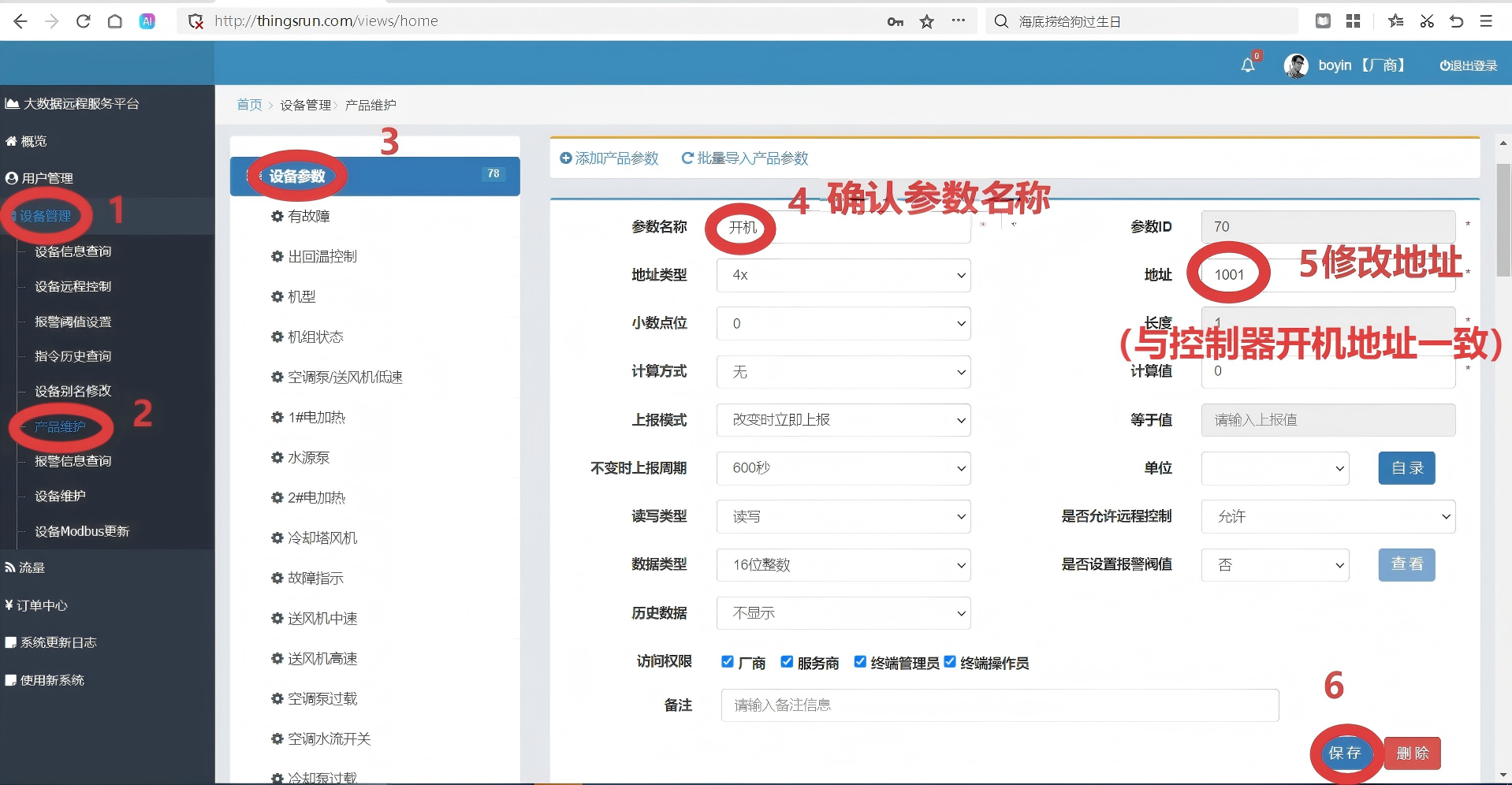Screen dimensions: 1512x785
Task: Toggle the 终端管理员 checkbox
Action: click(x=860, y=662)
